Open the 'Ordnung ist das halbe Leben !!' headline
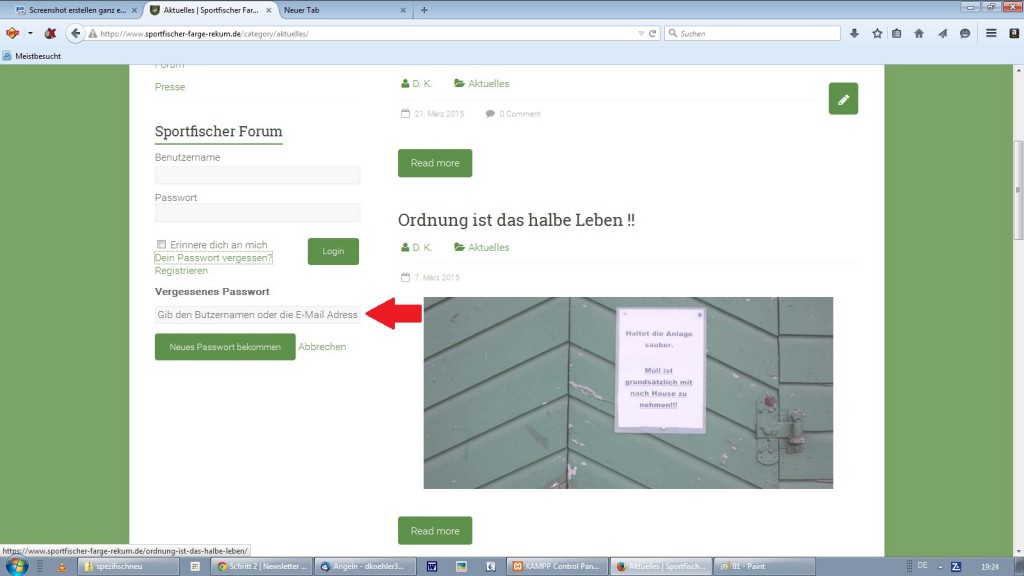1024x576 pixels. pyautogui.click(x=516, y=220)
